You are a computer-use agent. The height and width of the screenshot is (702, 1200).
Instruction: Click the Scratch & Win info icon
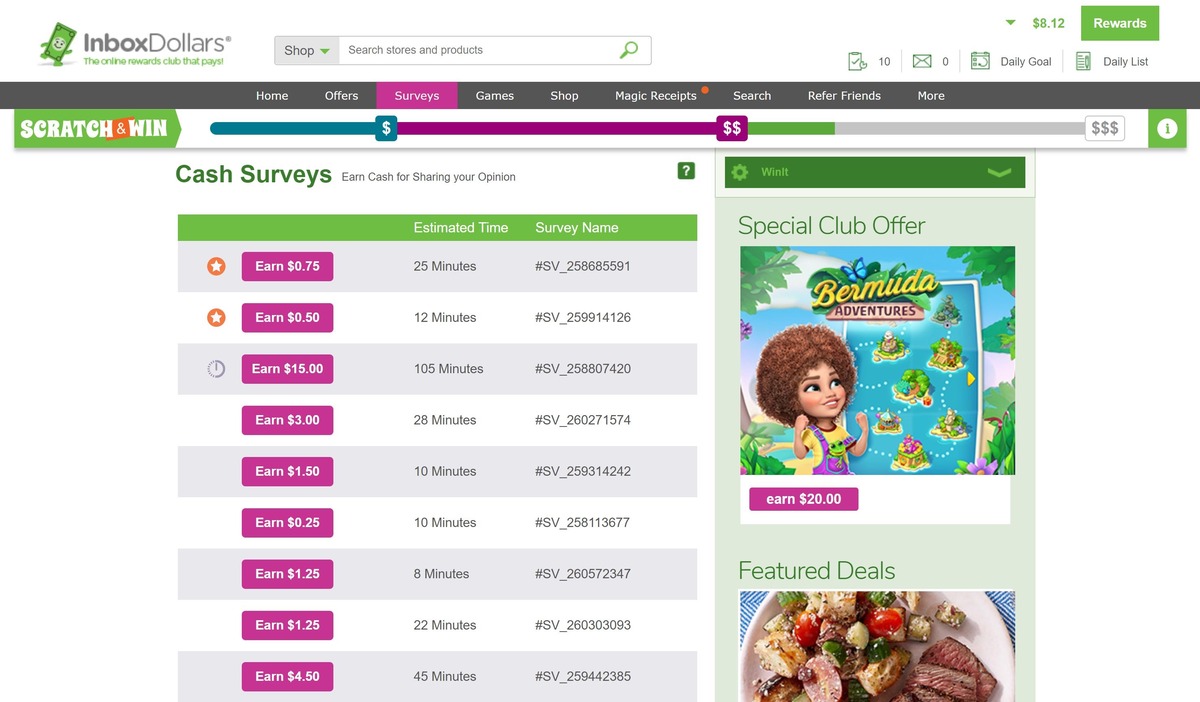pos(1167,128)
